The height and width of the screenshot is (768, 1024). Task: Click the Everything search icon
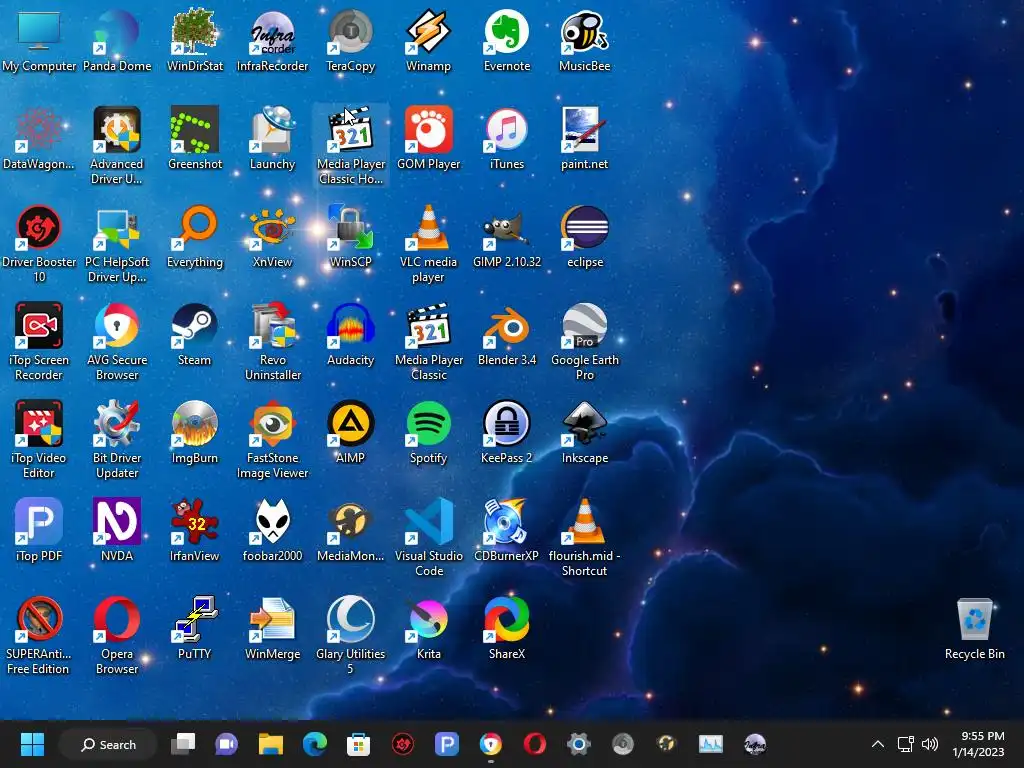[x=195, y=227]
